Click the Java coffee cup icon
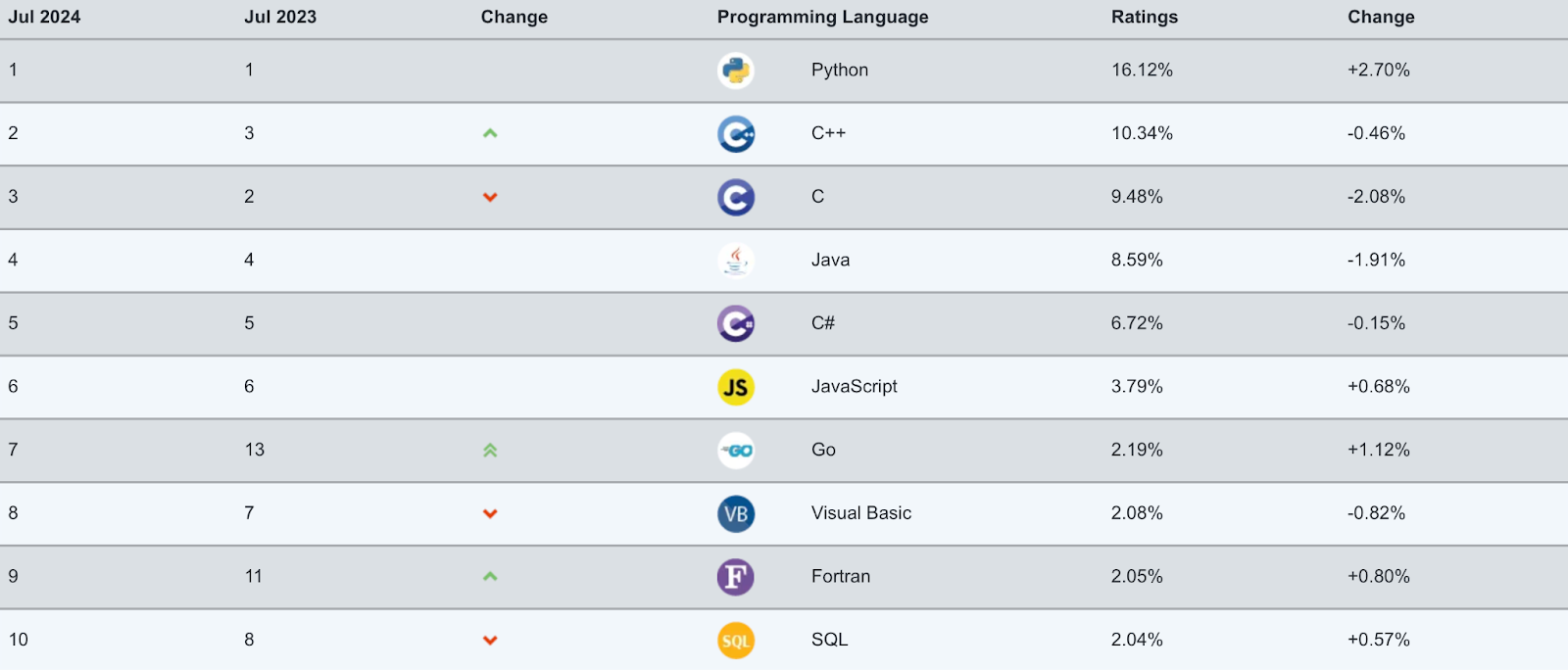This screenshot has height=670, width=1568. [736, 261]
